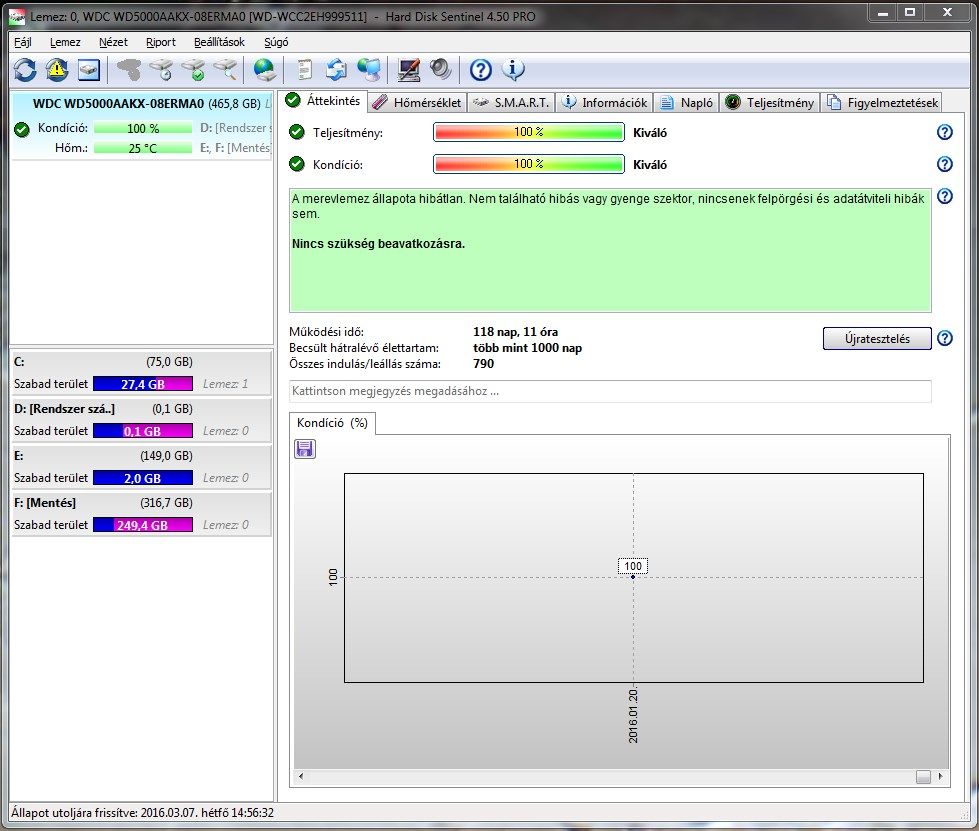Open the Nézet menu
Viewport: 979px width, 831px height.
[x=113, y=42]
